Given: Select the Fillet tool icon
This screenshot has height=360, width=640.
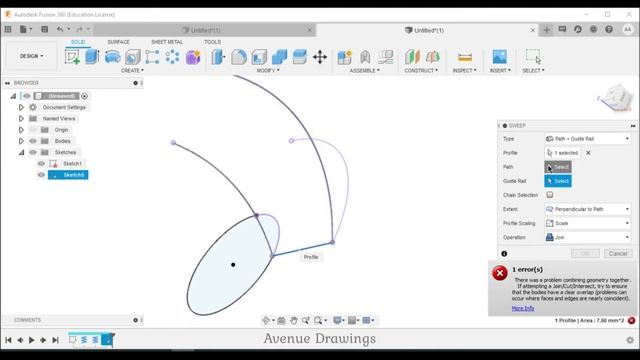Looking at the screenshot, I should click(x=239, y=57).
